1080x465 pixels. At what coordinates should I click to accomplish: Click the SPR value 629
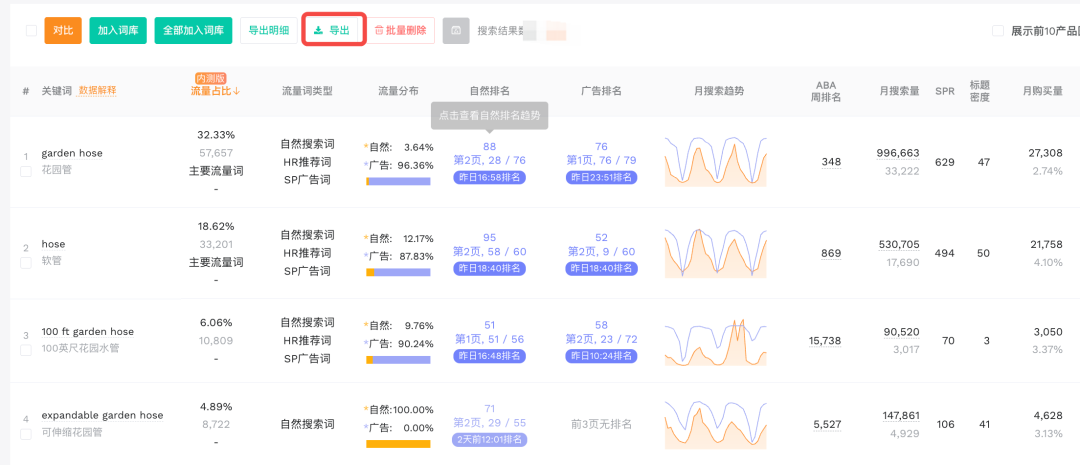point(944,162)
